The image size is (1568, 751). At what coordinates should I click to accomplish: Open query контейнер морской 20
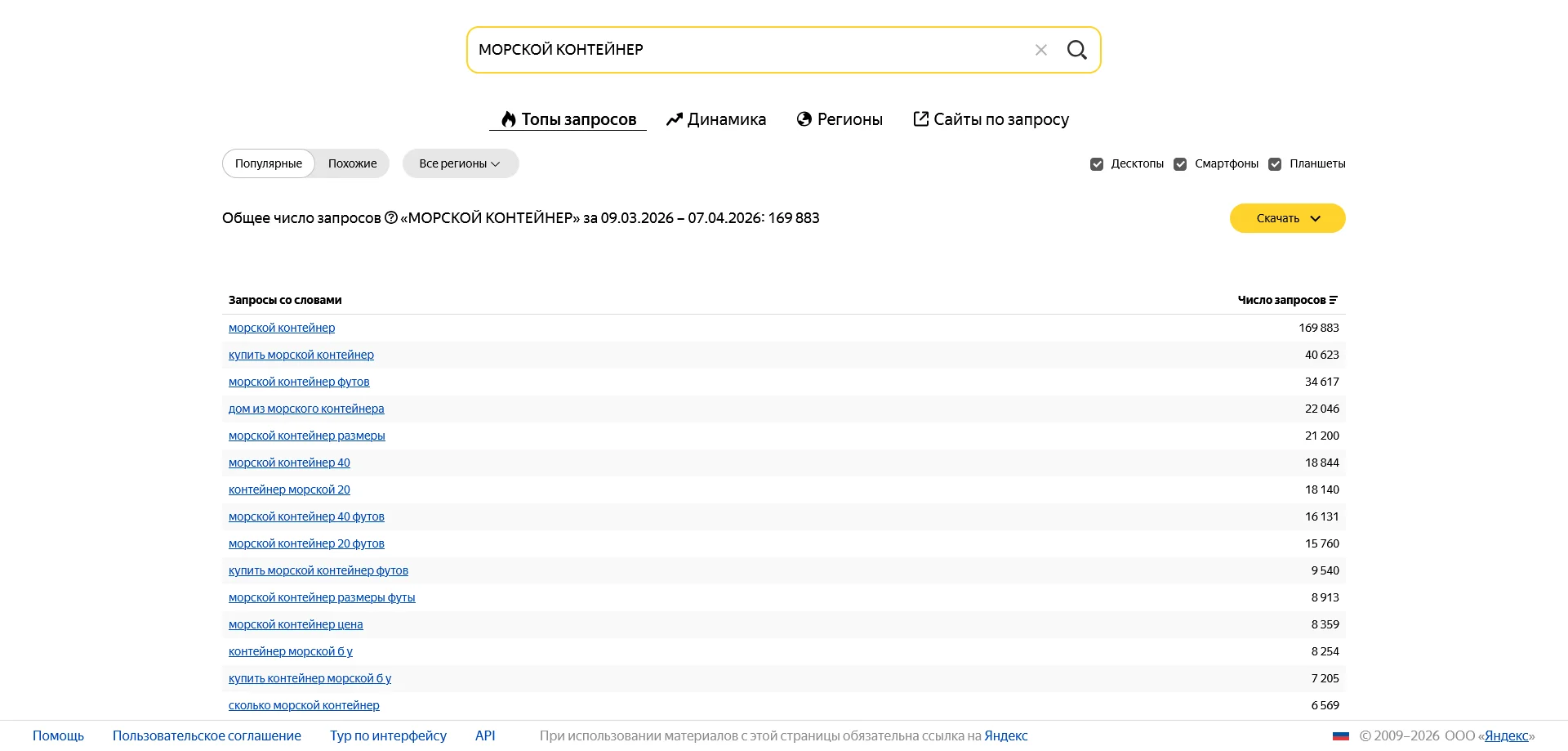(289, 489)
